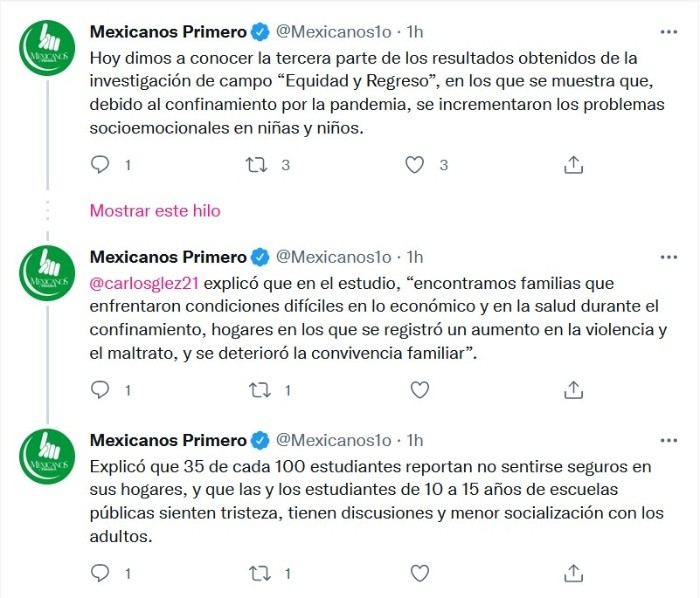Like the tweet about 35 de cada 100 estudiantes
The image size is (700, 598).
click(x=419, y=573)
